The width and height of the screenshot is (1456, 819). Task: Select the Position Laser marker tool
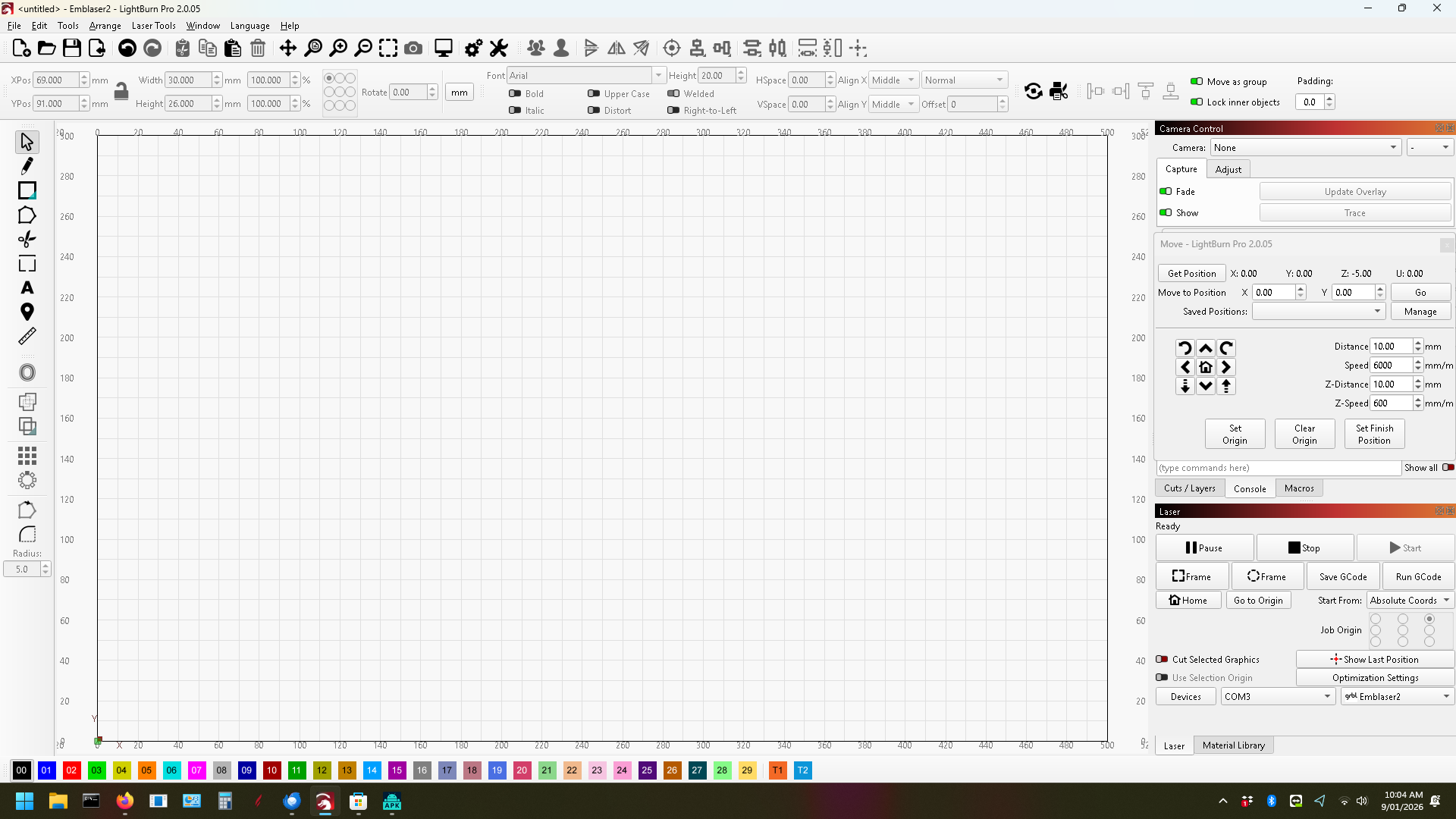[27, 312]
